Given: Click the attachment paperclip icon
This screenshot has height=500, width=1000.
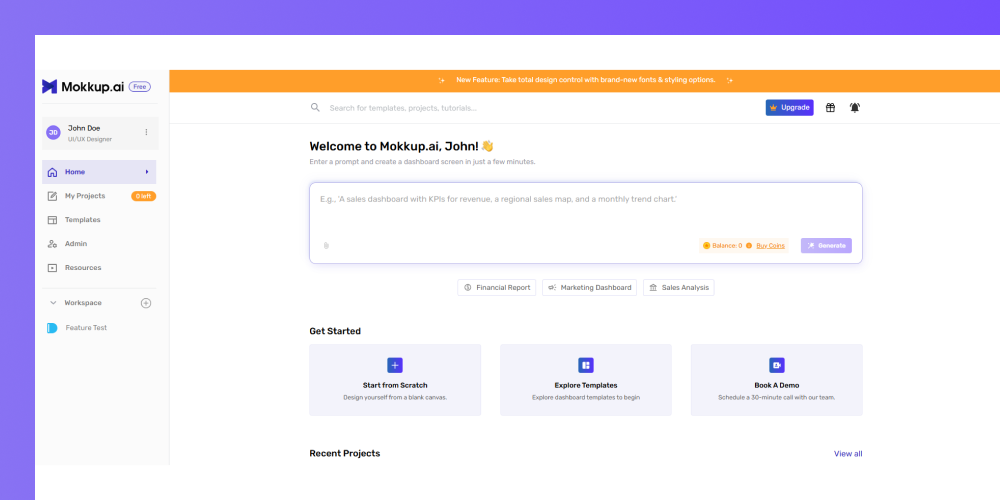Looking at the screenshot, I should (326, 246).
